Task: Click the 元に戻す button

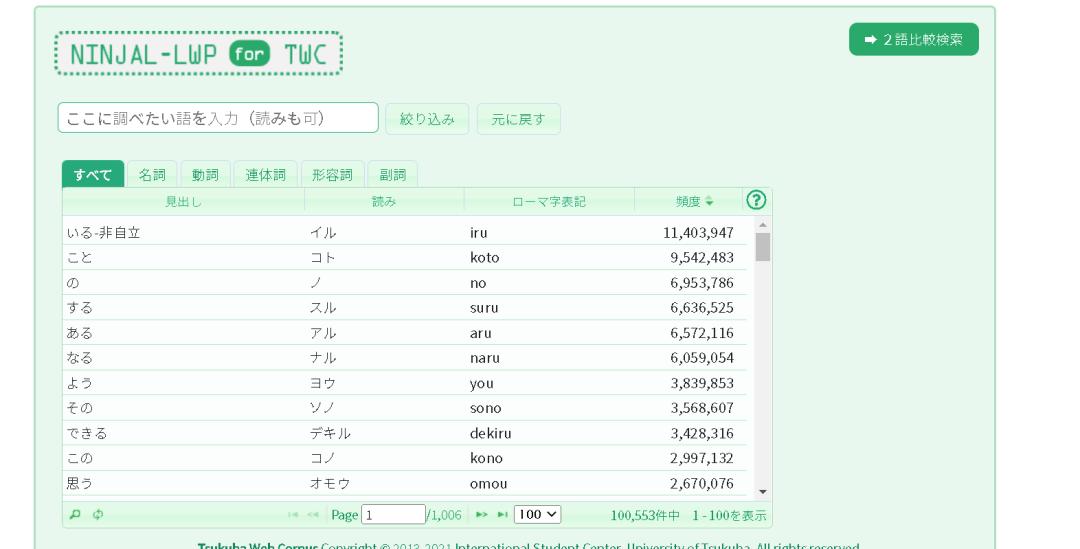Action: [x=518, y=118]
